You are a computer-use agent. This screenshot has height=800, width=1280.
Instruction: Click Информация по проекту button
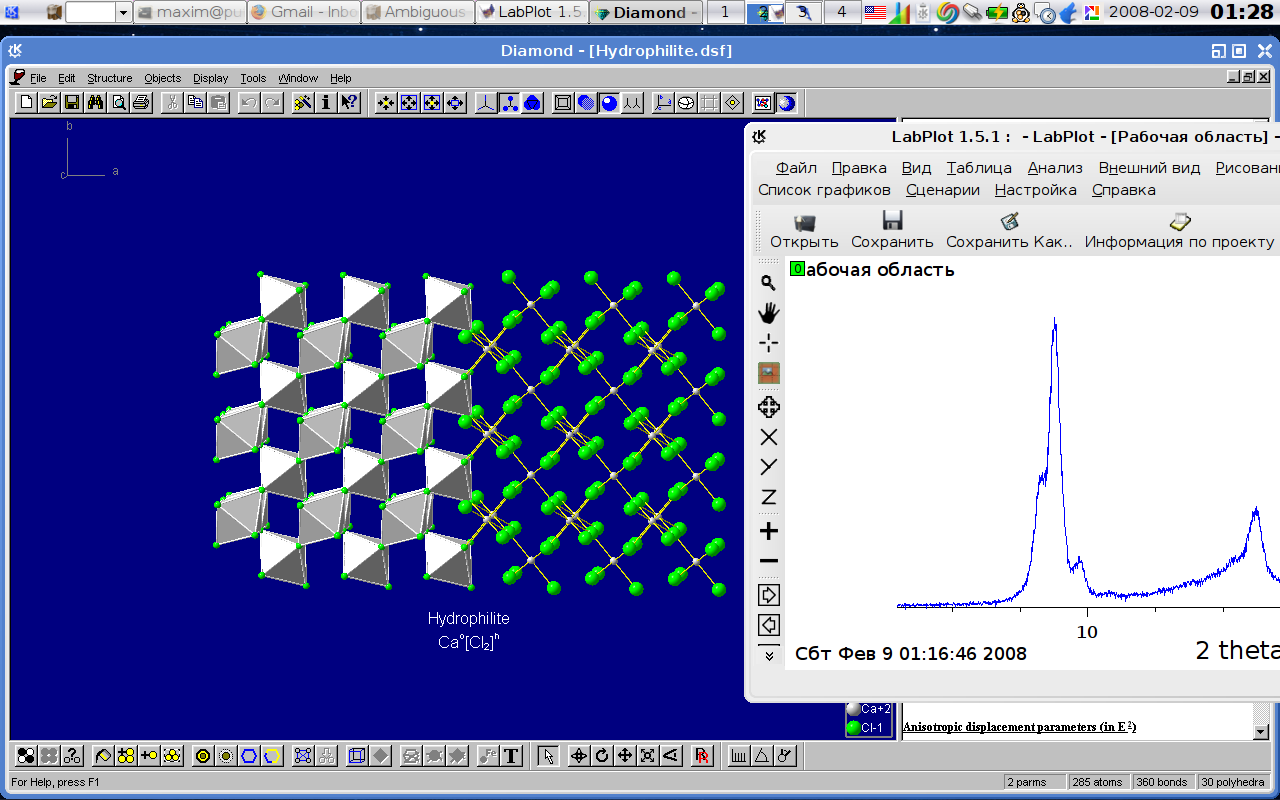click(x=1180, y=230)
